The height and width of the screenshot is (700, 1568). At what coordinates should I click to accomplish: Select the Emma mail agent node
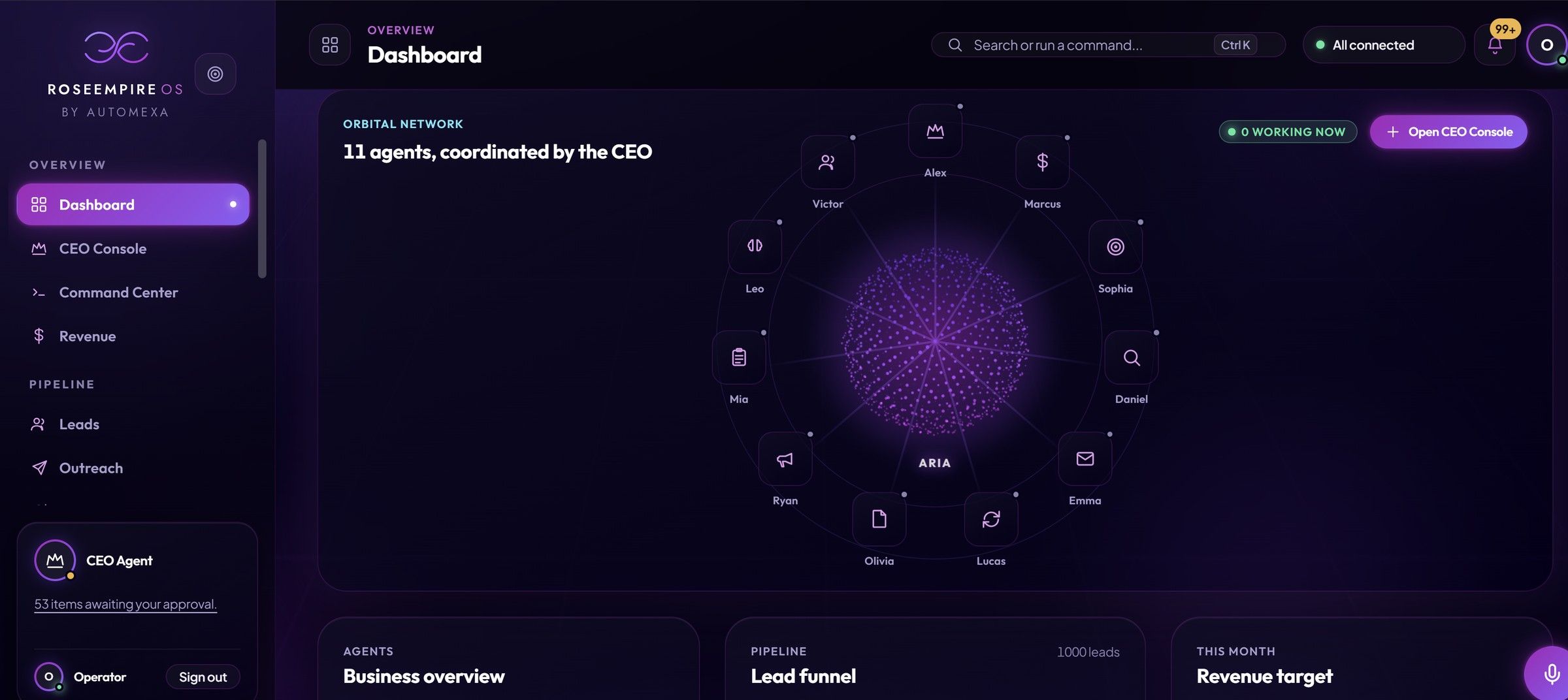click(1085, 459)
